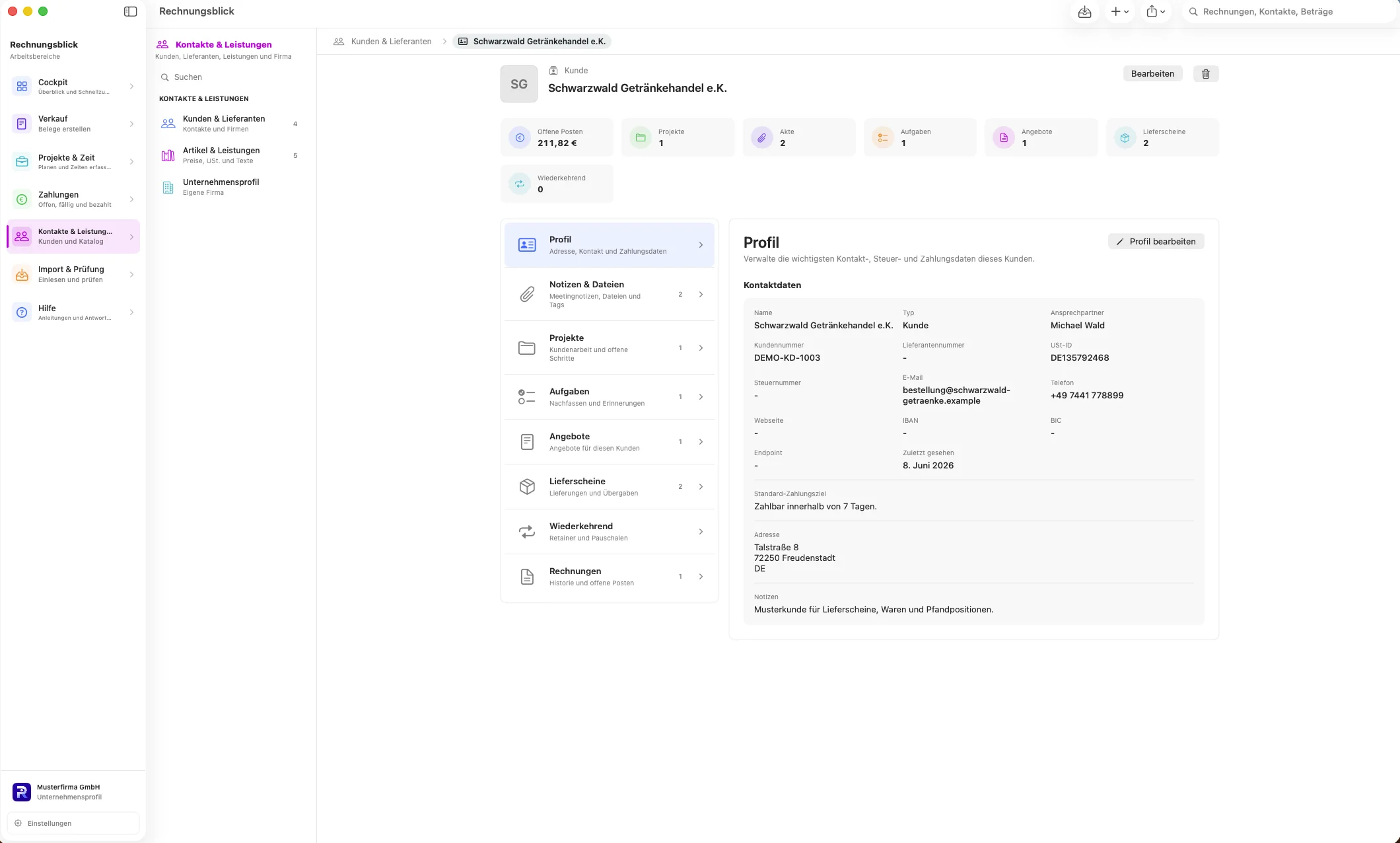
Task: Open Offene Posten 211,82 € card
Action: point(557,137)
